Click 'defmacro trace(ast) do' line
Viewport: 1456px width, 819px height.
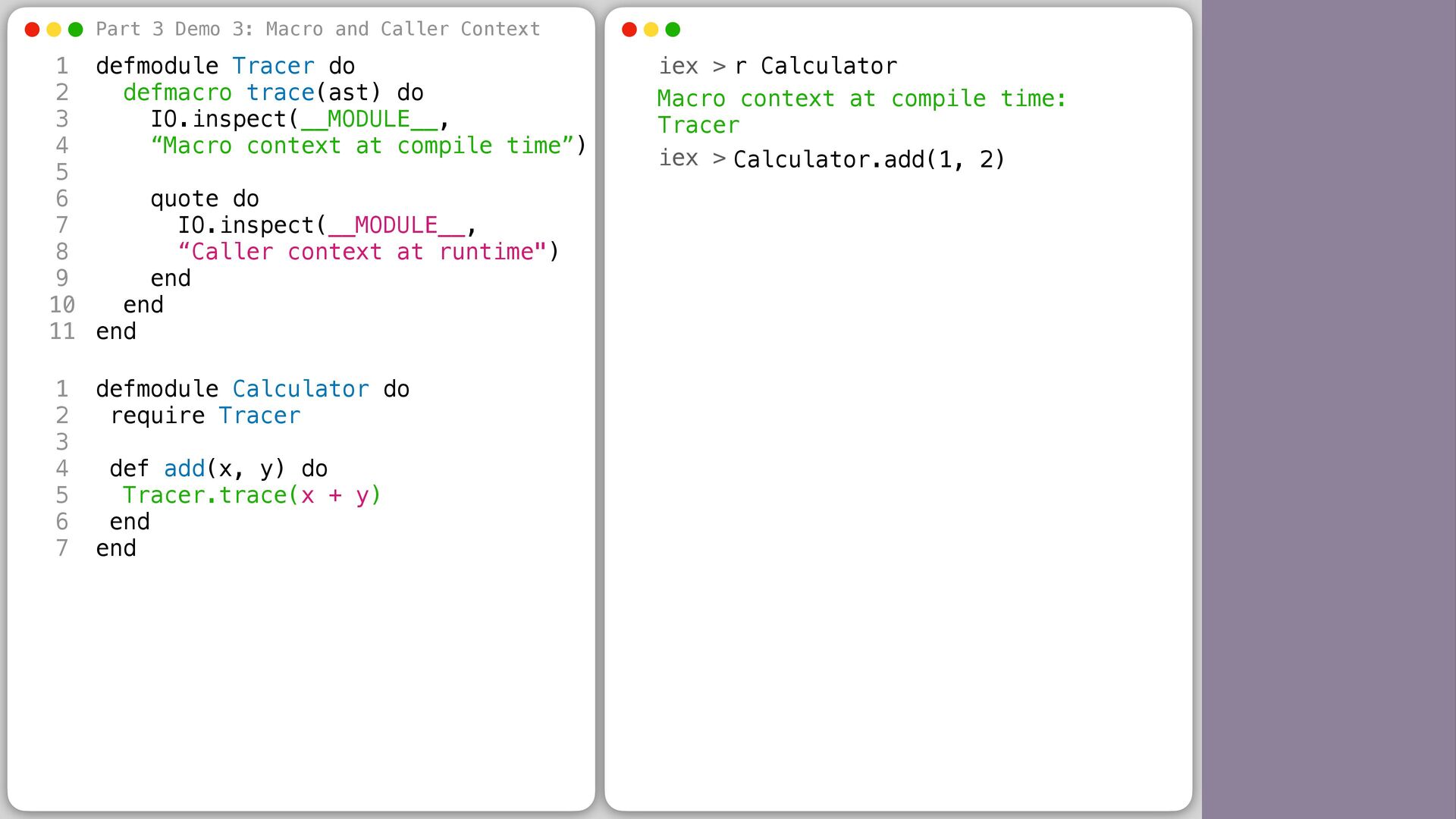coord(273,93)
